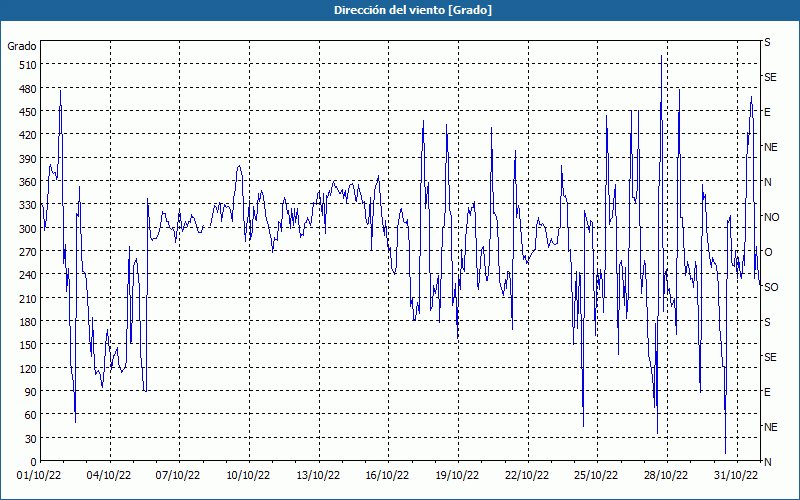The width and height of the screenshot is (800, 500).
Task: Select the 10/10/22 date label
Action: (x=248, y=475)
